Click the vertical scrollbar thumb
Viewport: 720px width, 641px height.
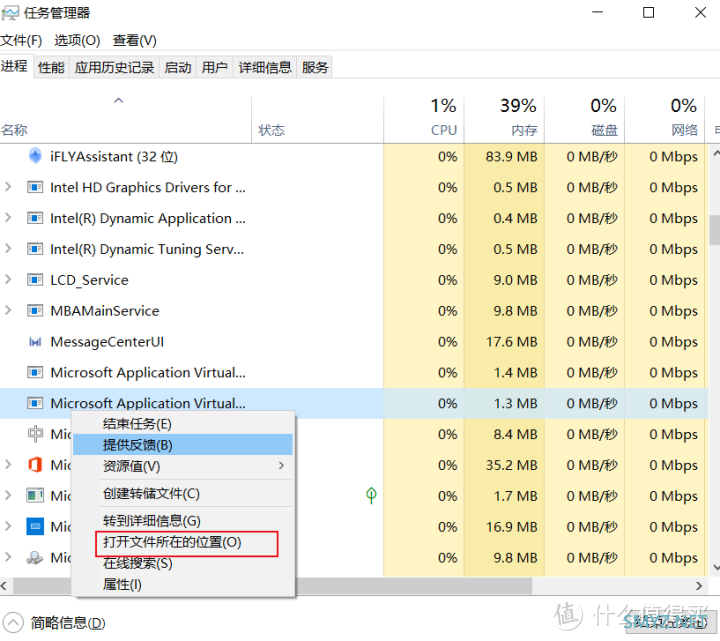[x=714, y=230]
